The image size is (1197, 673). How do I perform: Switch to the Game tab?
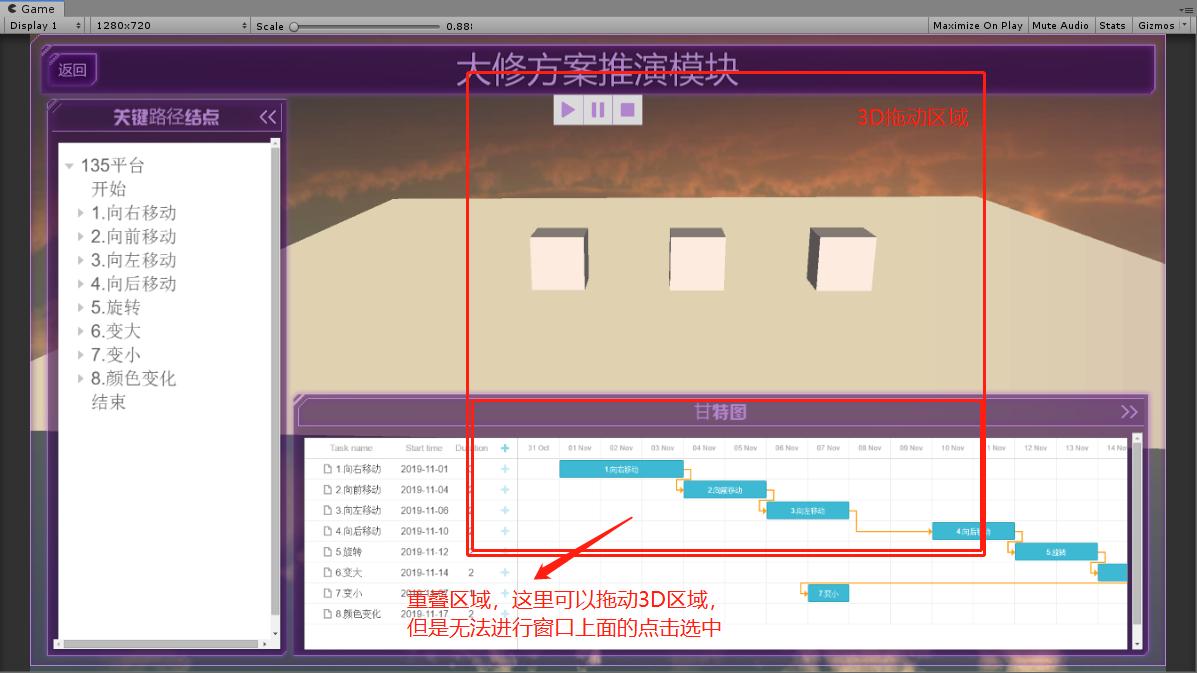tap(32, 8)
